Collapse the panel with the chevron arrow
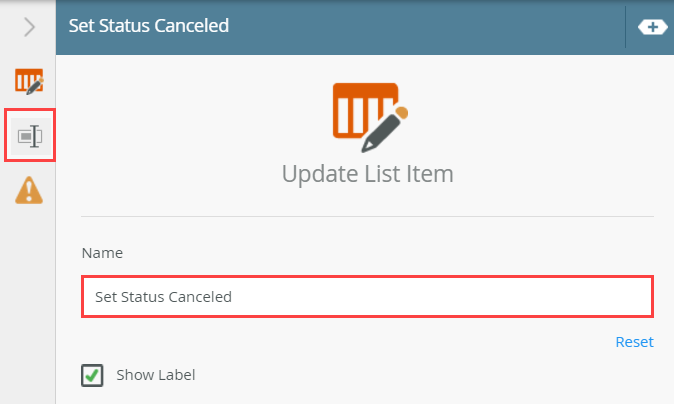This screenshot has height=404, width=674. (x=29, y=27)
